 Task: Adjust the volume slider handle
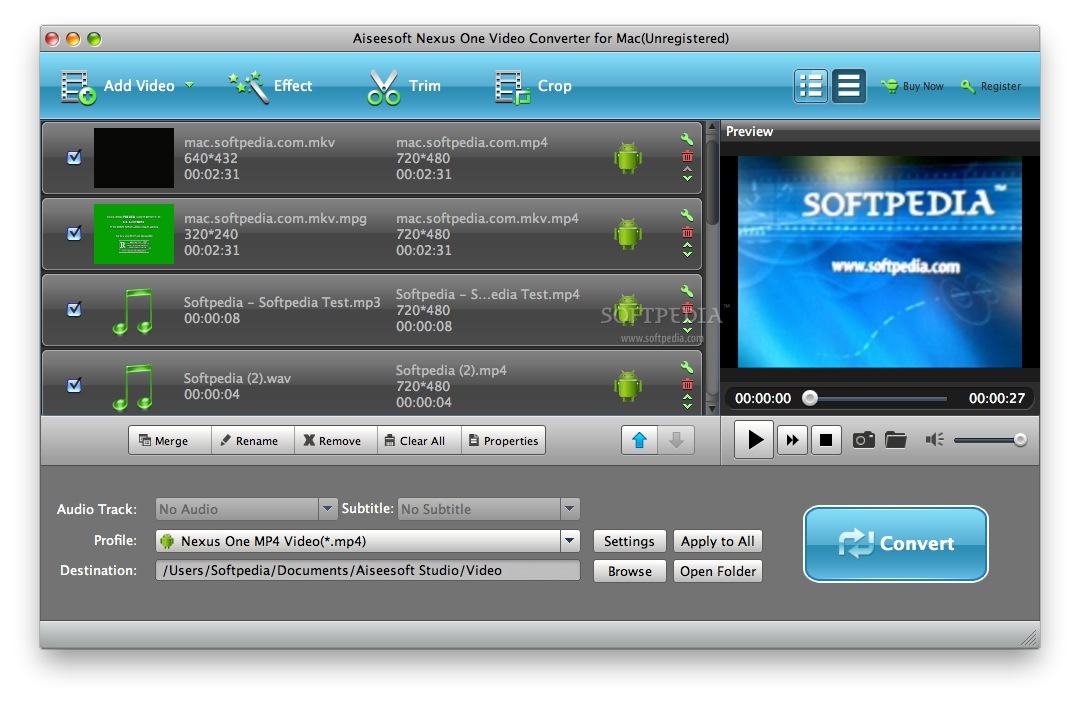tap(1020, 439)
